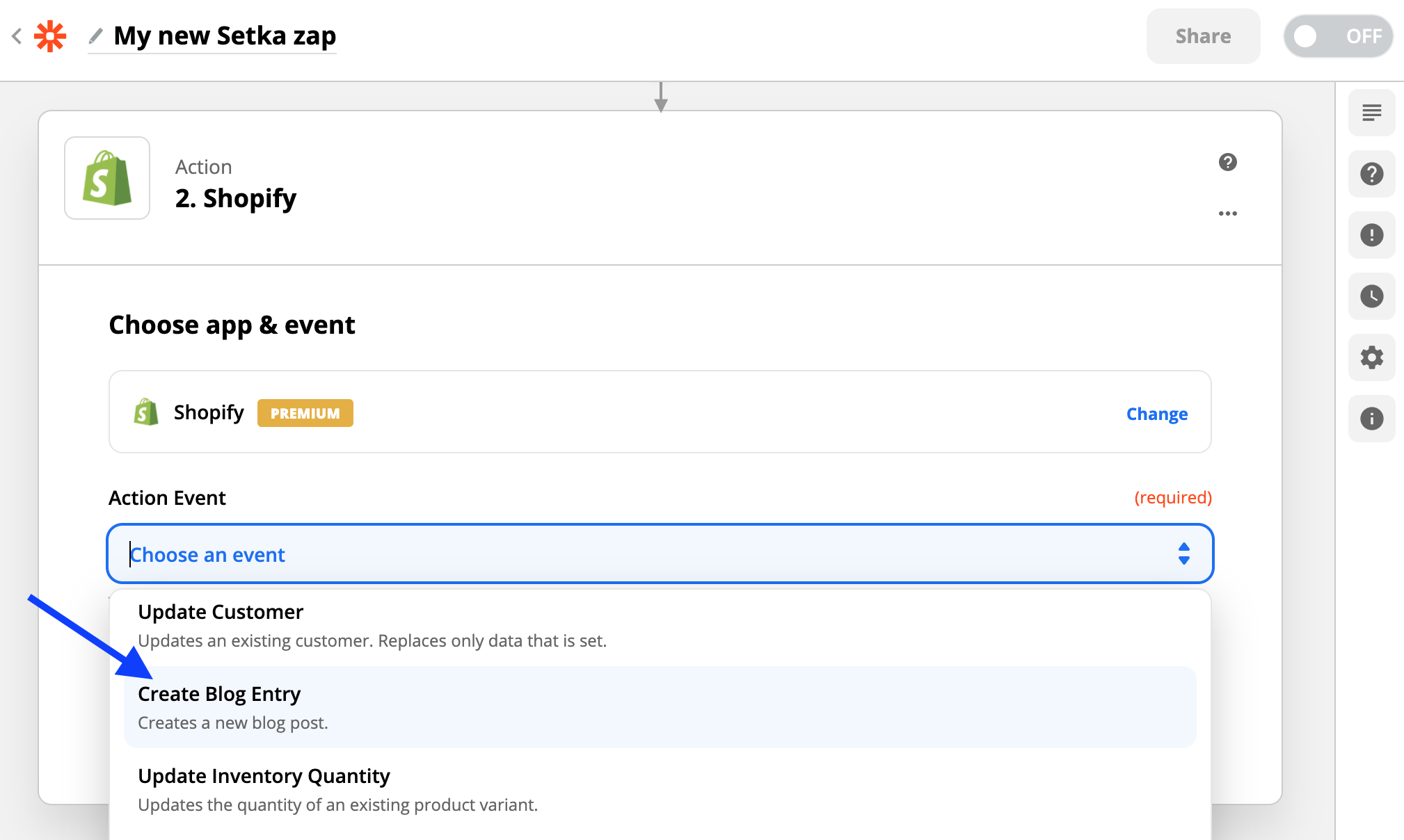Image resolution: width=1404 pixels, height=840 pixels.
Task: Open the zap history clock icon
Action: (1371, 296)
